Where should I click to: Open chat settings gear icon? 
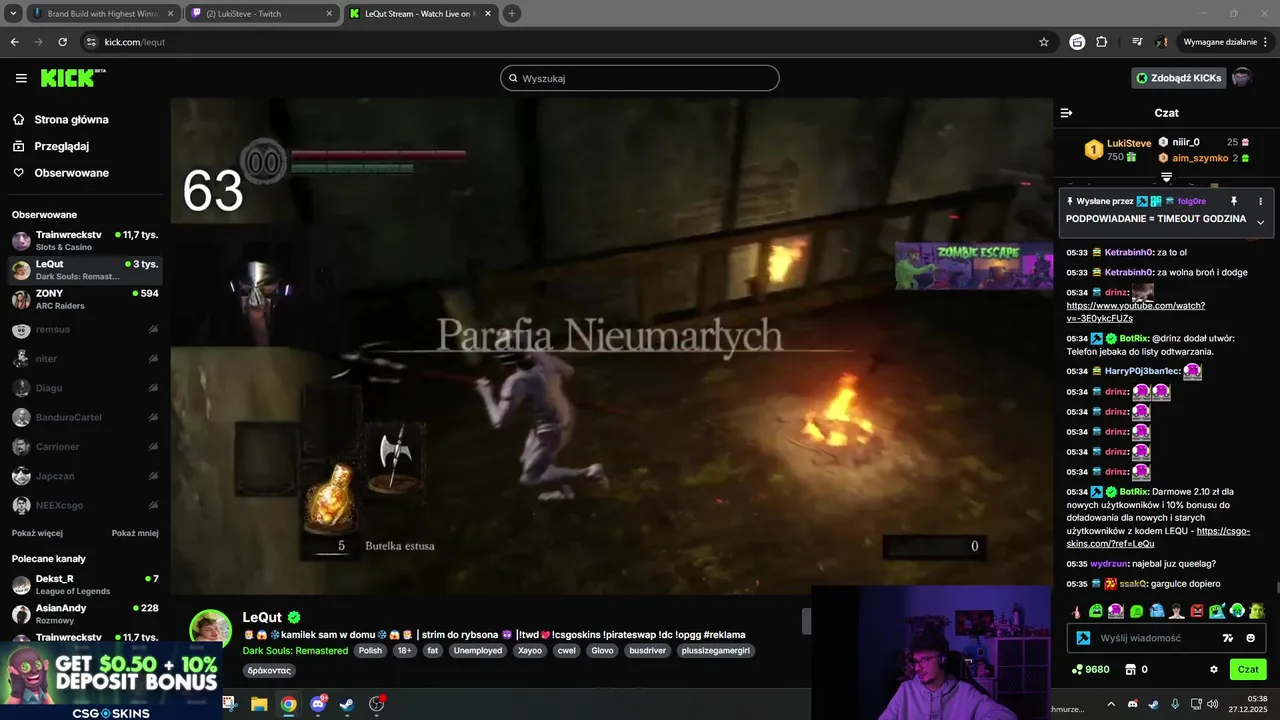(1214, 669)
